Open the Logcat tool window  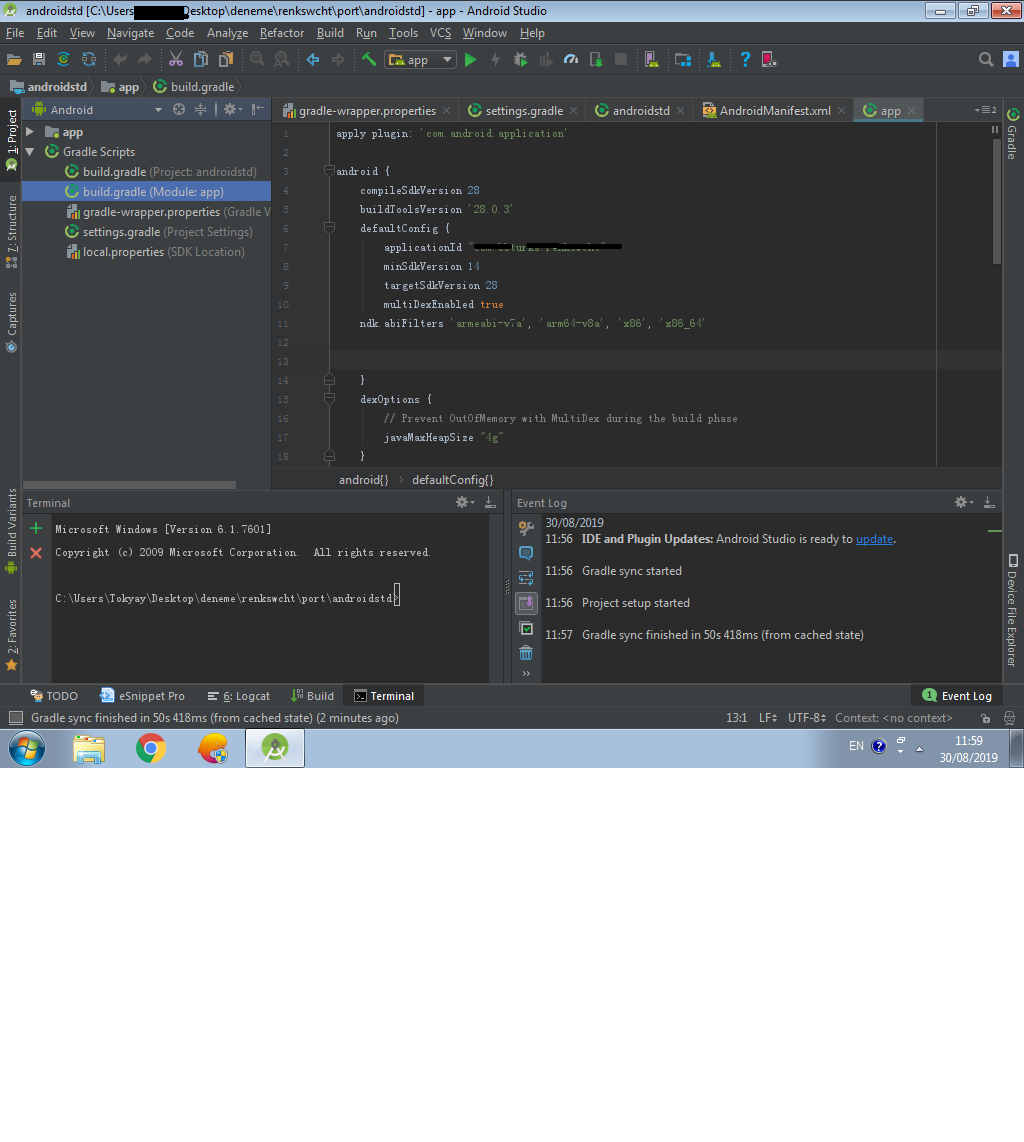pyautogui.click(x=239, y=696)
